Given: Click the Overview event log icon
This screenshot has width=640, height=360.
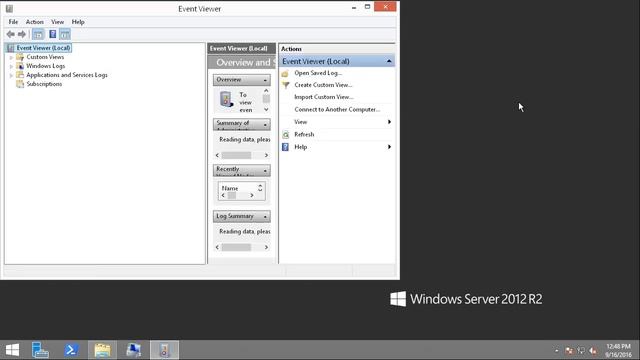Looking at the screenshot, I should [226, 100].
